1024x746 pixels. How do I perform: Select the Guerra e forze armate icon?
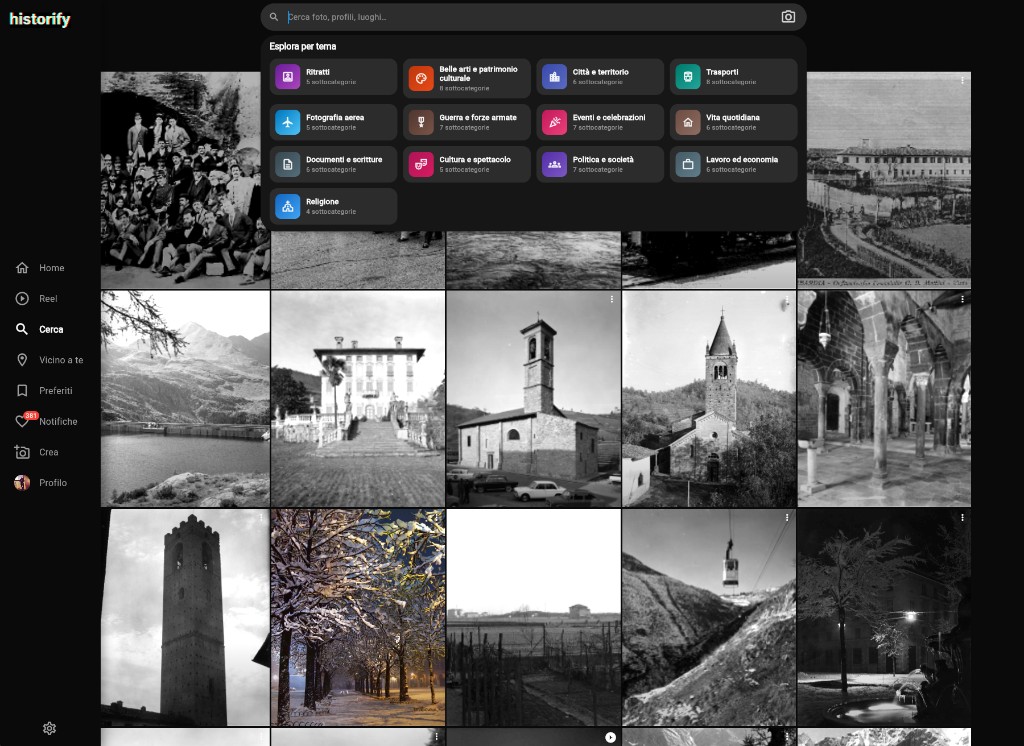(x=421, y=122)
